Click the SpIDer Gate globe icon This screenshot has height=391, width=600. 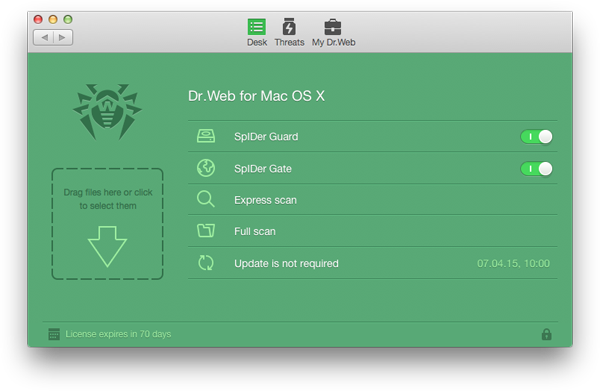click(x=206, y=168)
